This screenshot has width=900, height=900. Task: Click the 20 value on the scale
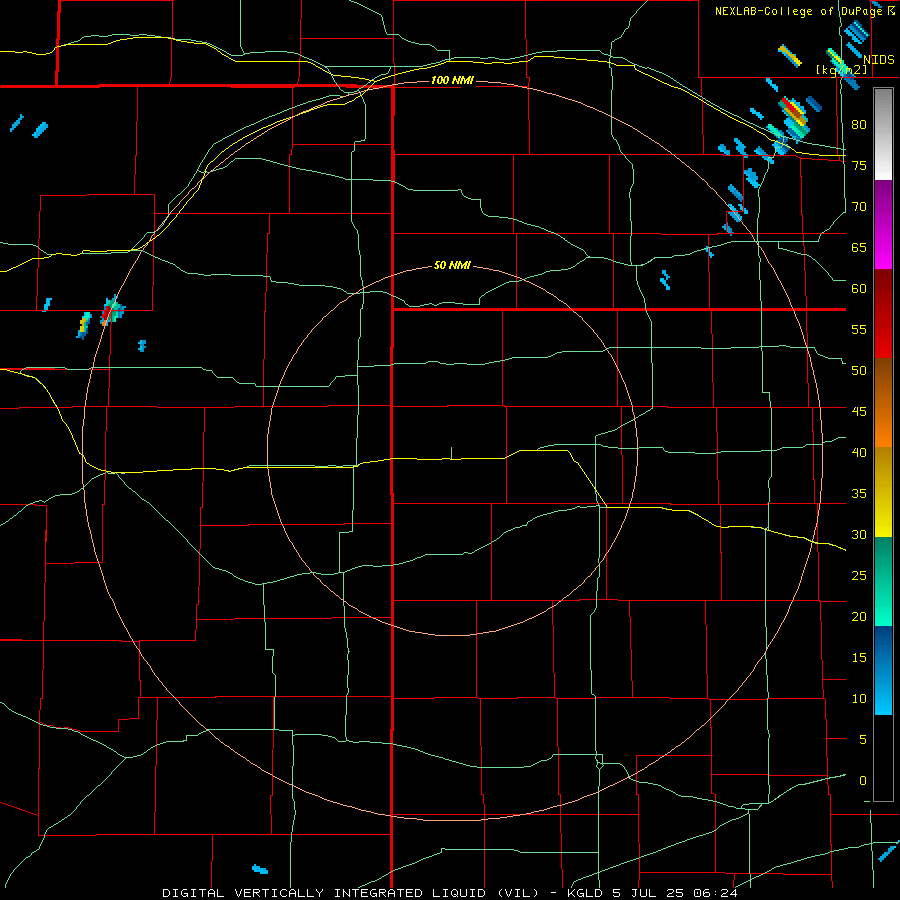tap(859, 616)
